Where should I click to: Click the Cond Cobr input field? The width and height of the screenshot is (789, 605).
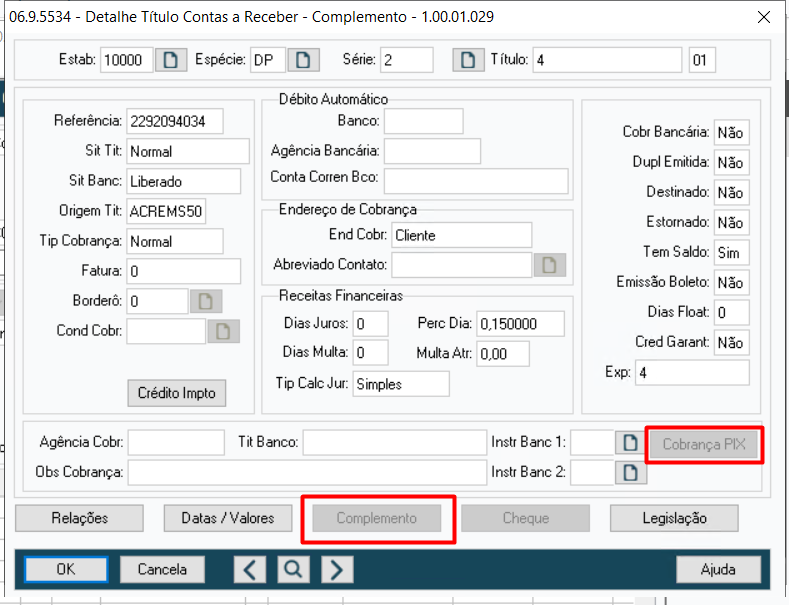[x=166, y=331]
